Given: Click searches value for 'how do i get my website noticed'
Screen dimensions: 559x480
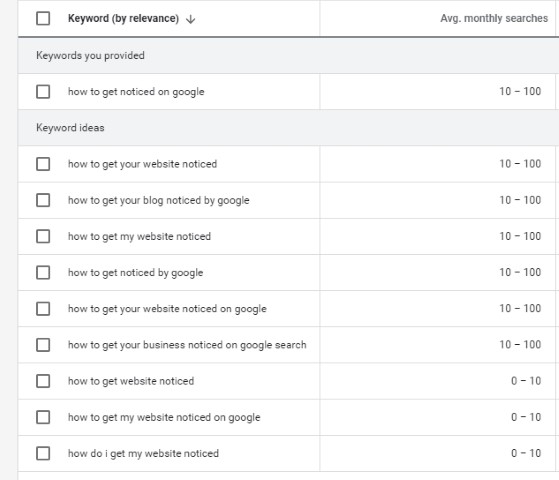Looking at the screenshot, I should (526, 453).
